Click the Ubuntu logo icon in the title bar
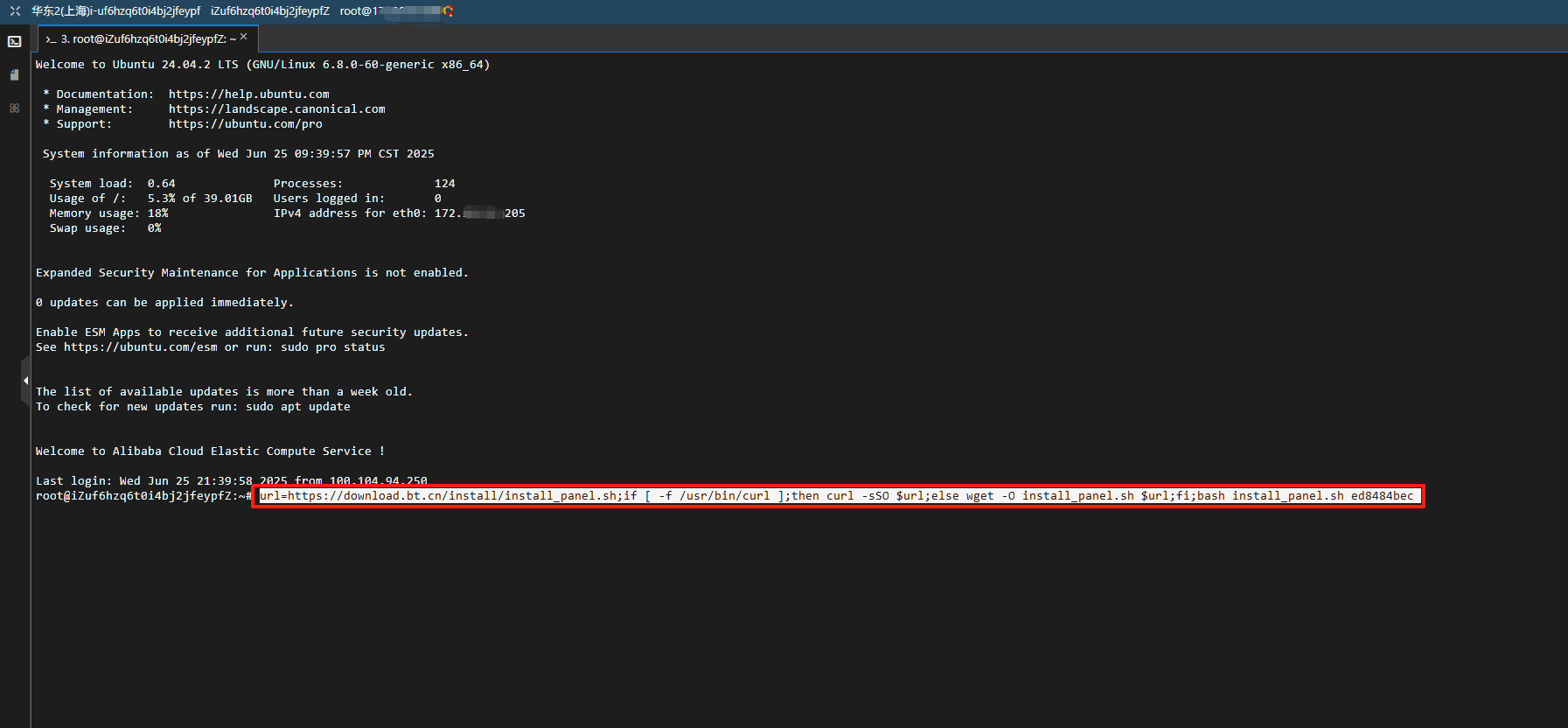Viewport: 1568px width, 728px height. 448,11
